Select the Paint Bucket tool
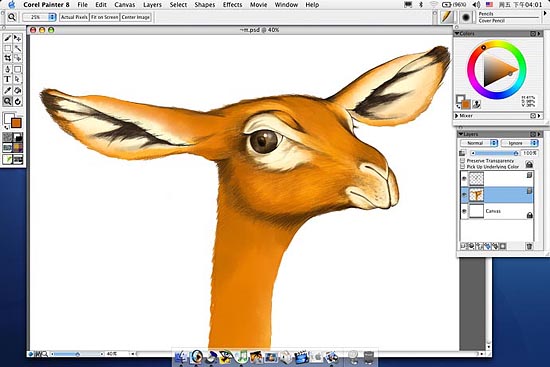This screenshot has height=367, width=550. pyautogui.click(x=18, y=91)
